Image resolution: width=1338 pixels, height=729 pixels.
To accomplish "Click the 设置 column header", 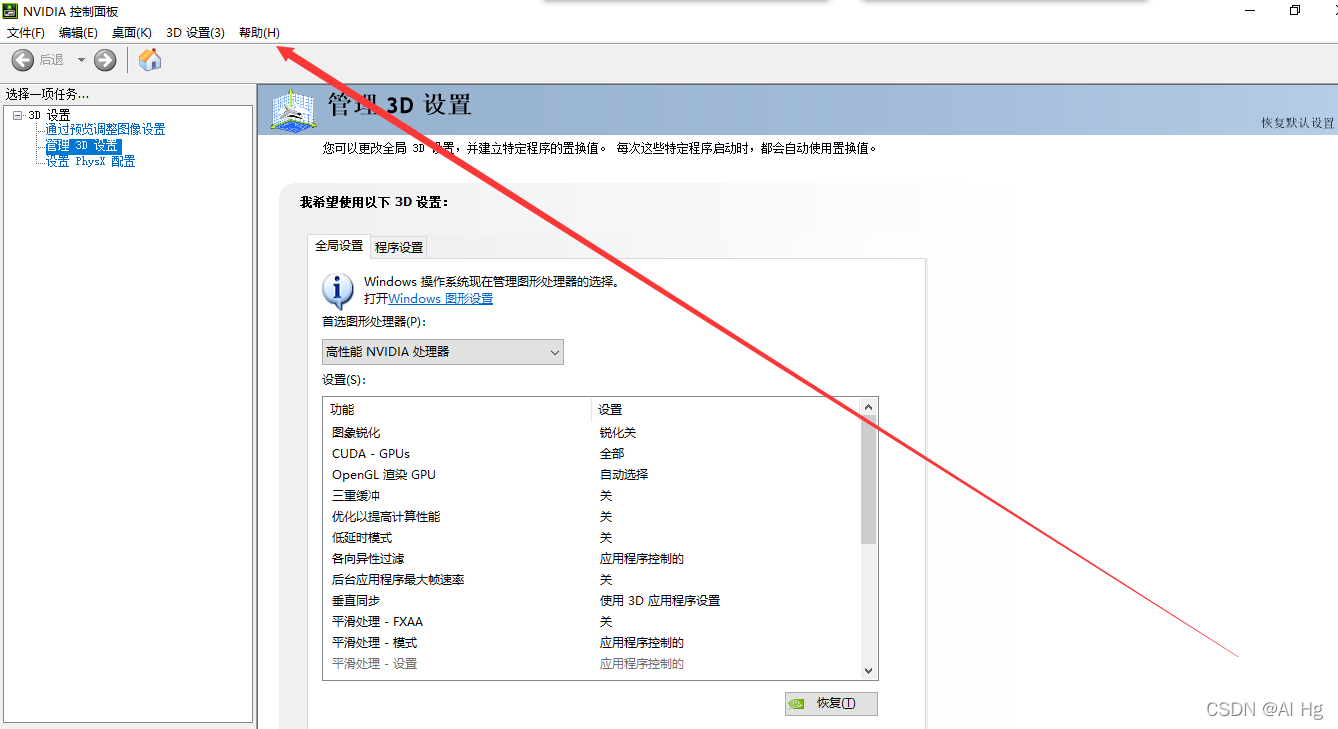I will pos(725,410).
